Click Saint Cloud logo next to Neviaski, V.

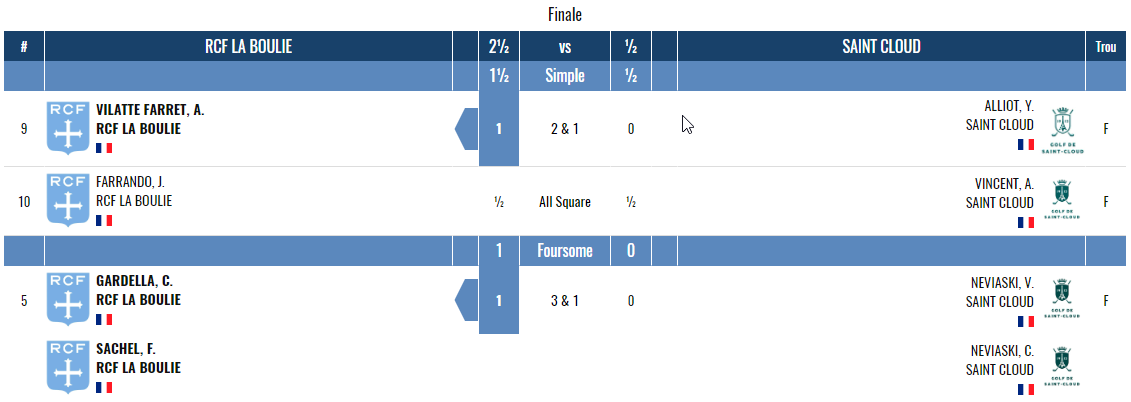click(1062, 298)
